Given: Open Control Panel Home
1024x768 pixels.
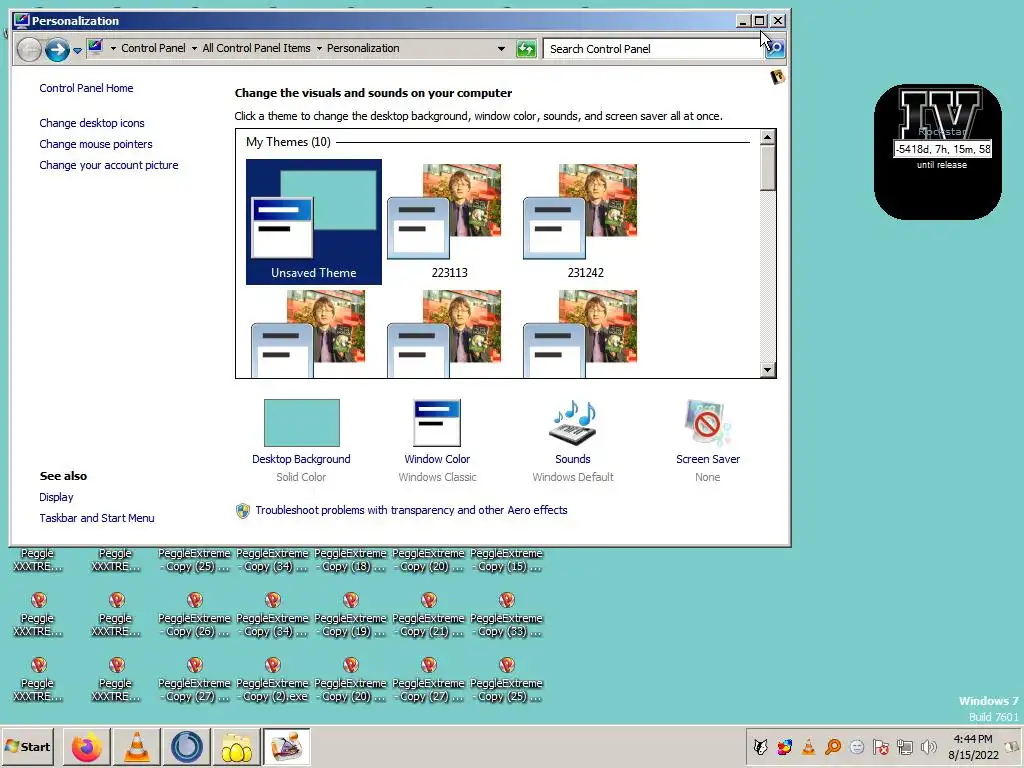Looking at the screenshot, I should (x=86, y=88).
